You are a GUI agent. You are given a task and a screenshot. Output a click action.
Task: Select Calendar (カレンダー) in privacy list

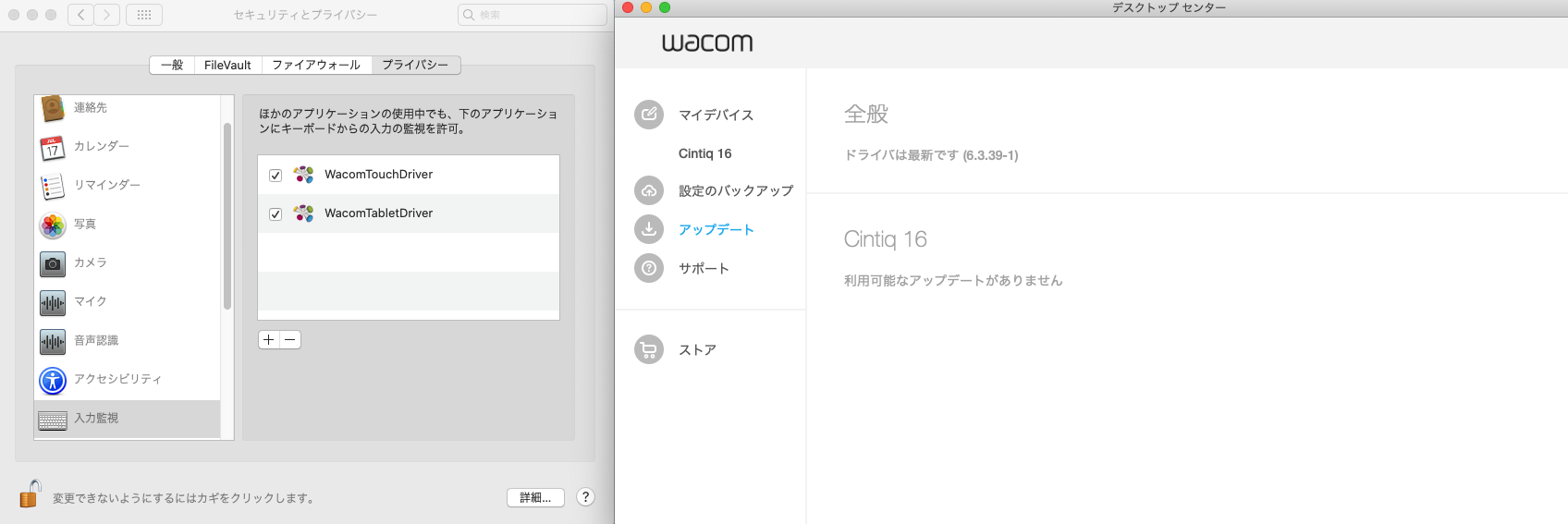tap(128, 146)
